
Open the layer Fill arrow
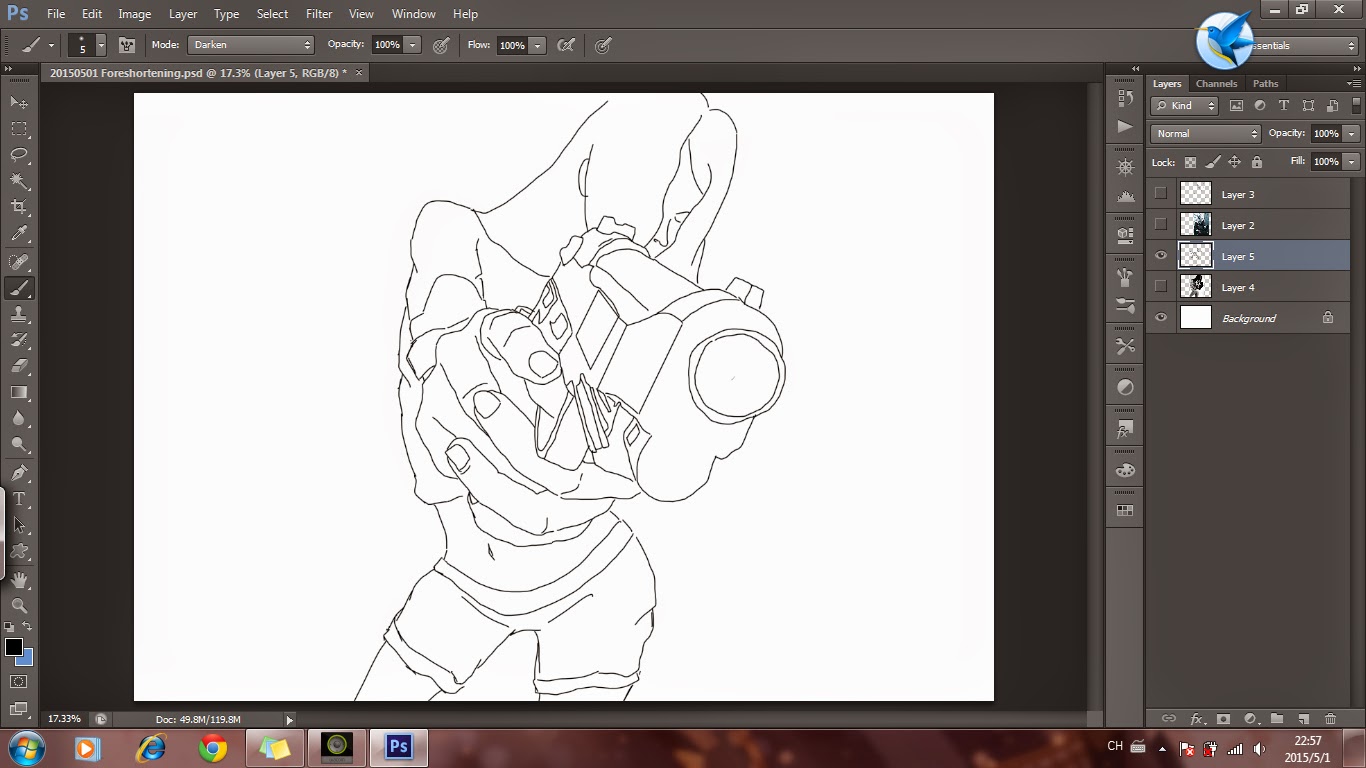coord(1352,161)
